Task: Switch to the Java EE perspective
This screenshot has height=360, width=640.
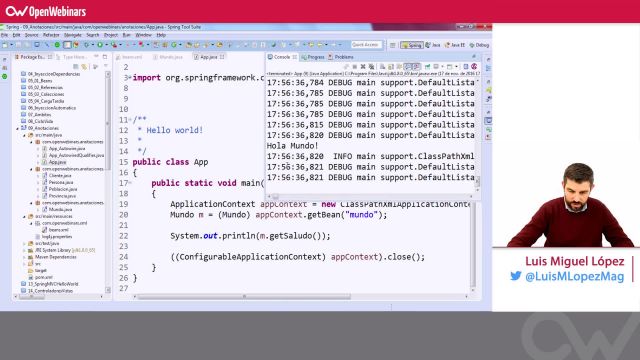Action: click(x=455, y=45)
